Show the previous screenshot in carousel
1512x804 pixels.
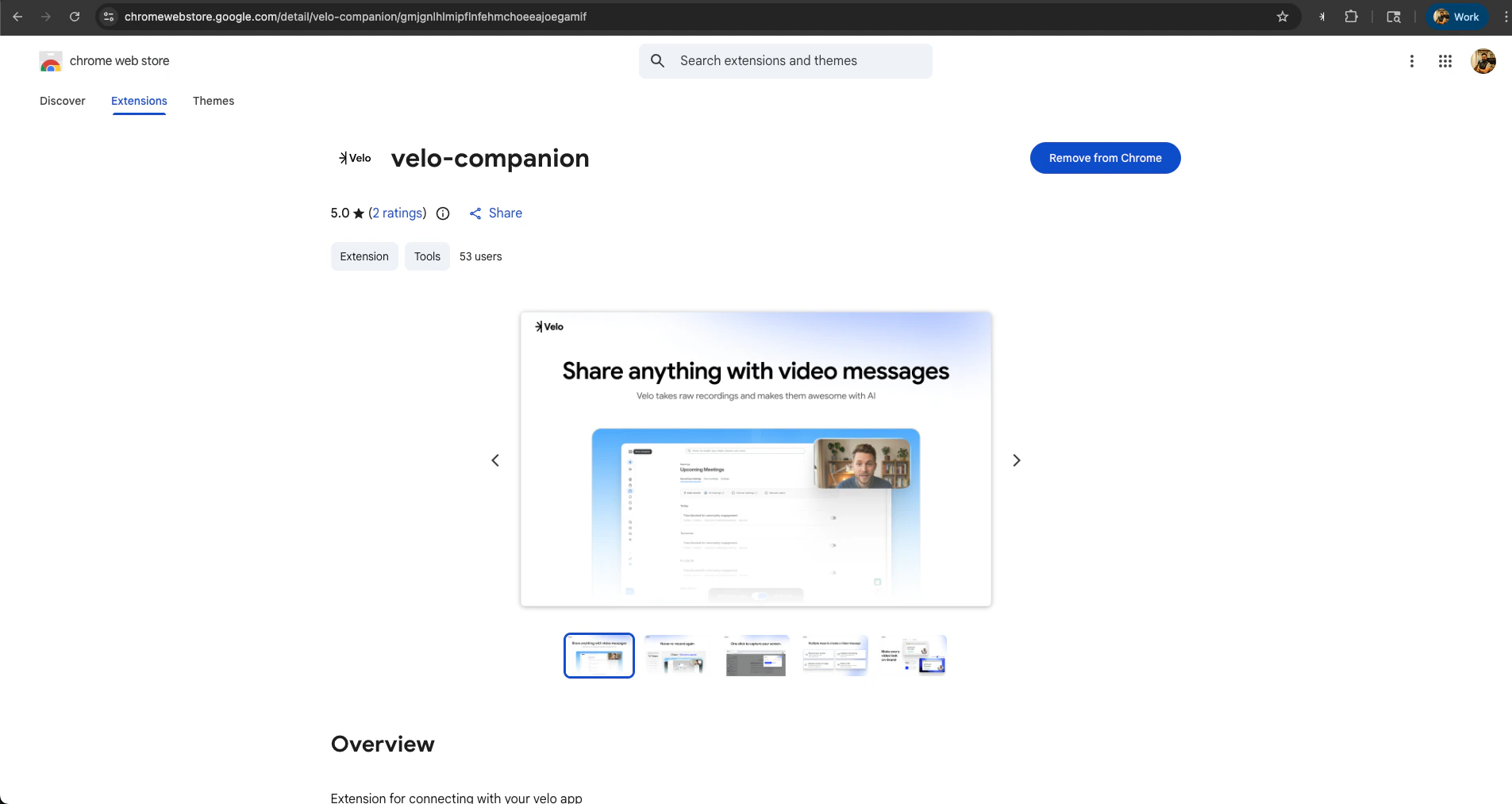click(495, 460)
